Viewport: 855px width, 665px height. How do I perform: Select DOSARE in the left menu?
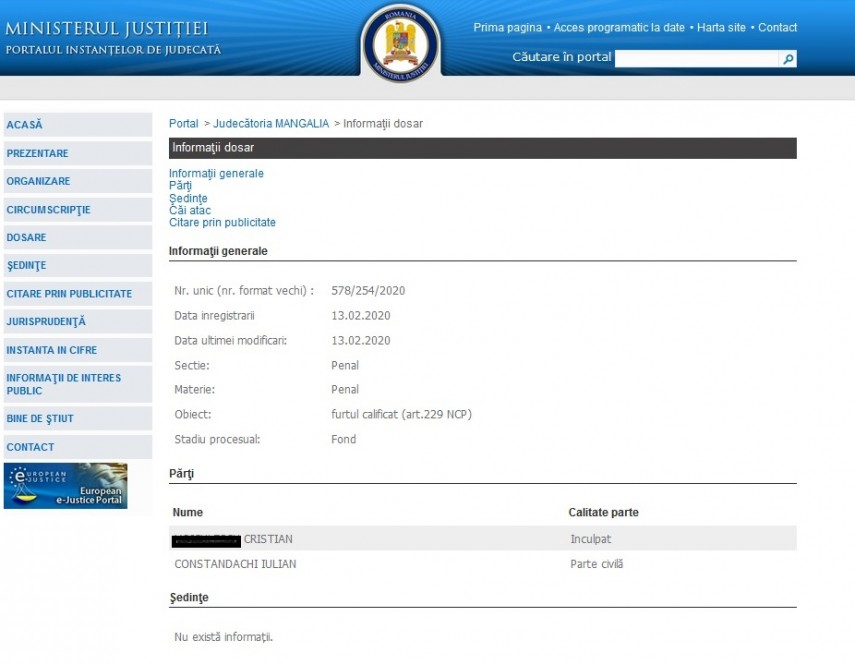27,238
